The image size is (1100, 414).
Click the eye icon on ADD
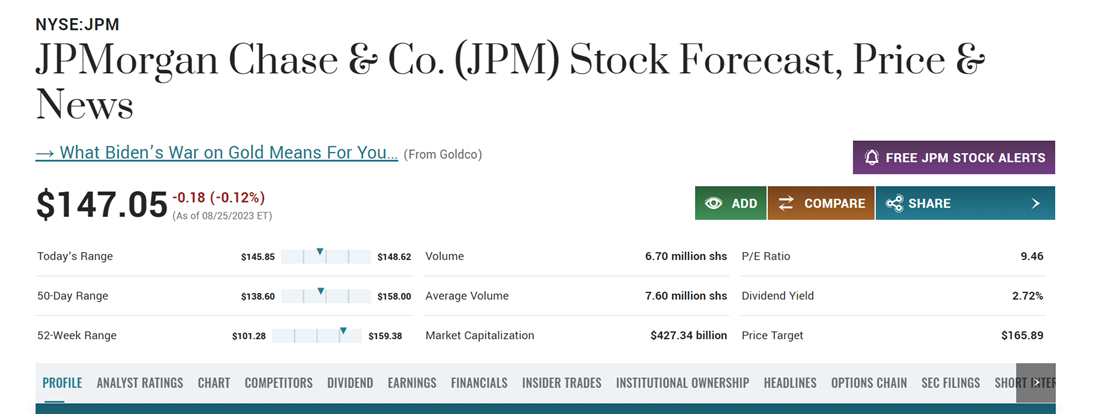pos(713,203)
